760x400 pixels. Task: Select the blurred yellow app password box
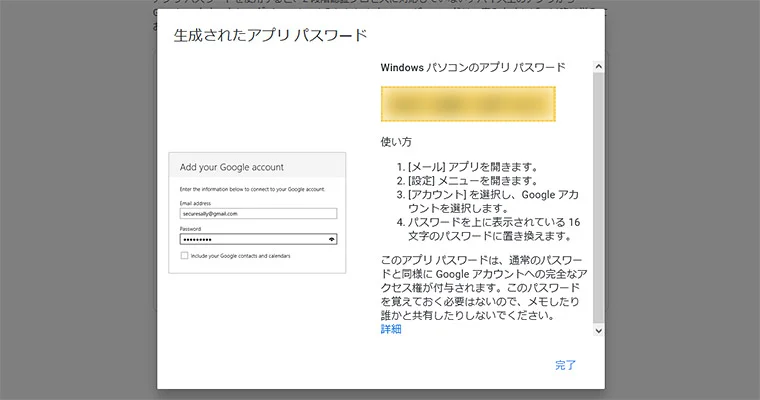pos(468,104)
